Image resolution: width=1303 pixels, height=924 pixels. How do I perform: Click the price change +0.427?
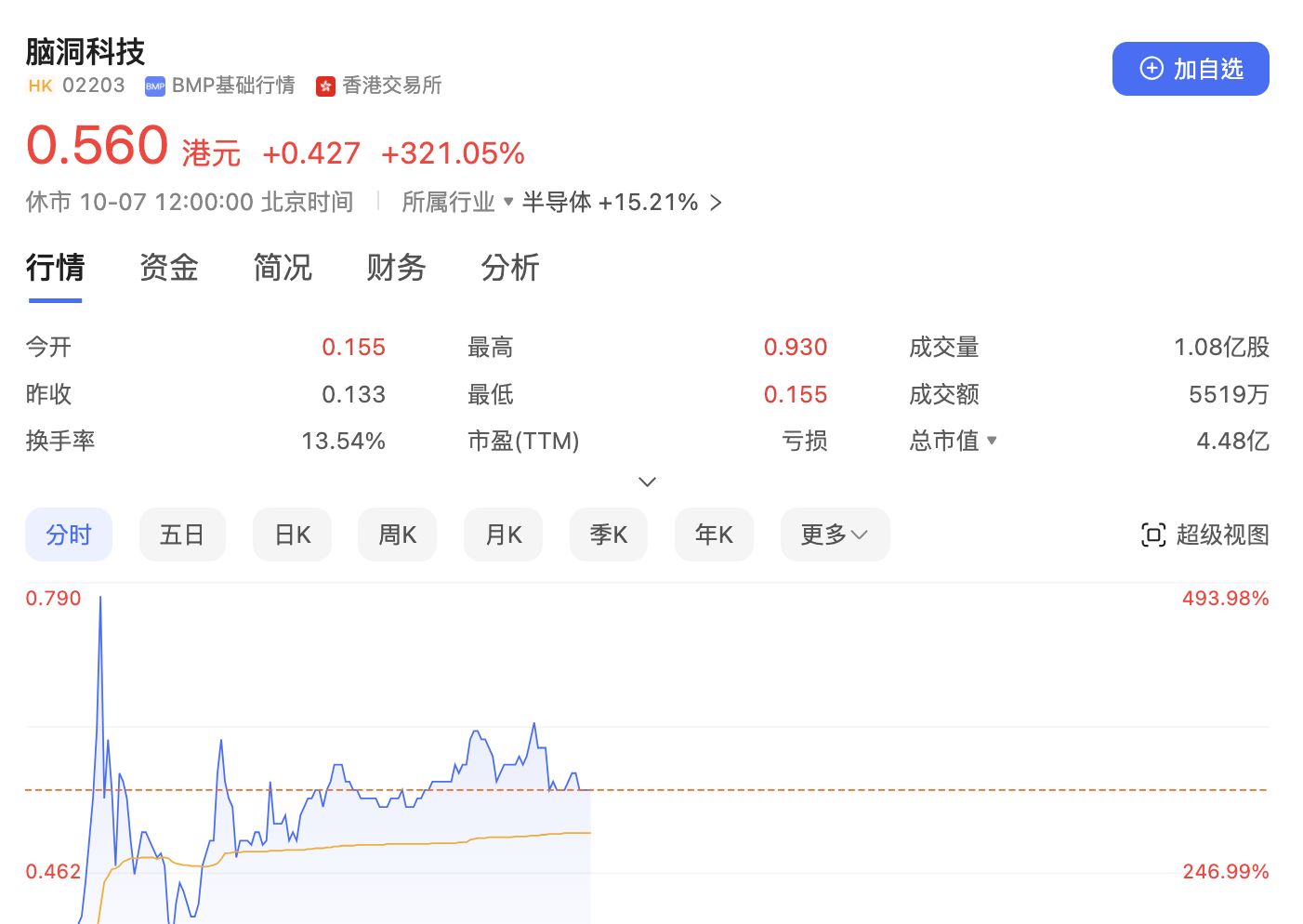(x=311, y=153)
